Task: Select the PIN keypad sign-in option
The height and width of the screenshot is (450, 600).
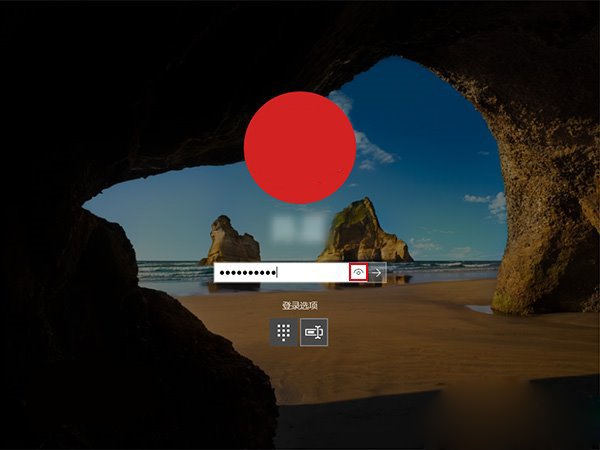Action: coord(282,332)
